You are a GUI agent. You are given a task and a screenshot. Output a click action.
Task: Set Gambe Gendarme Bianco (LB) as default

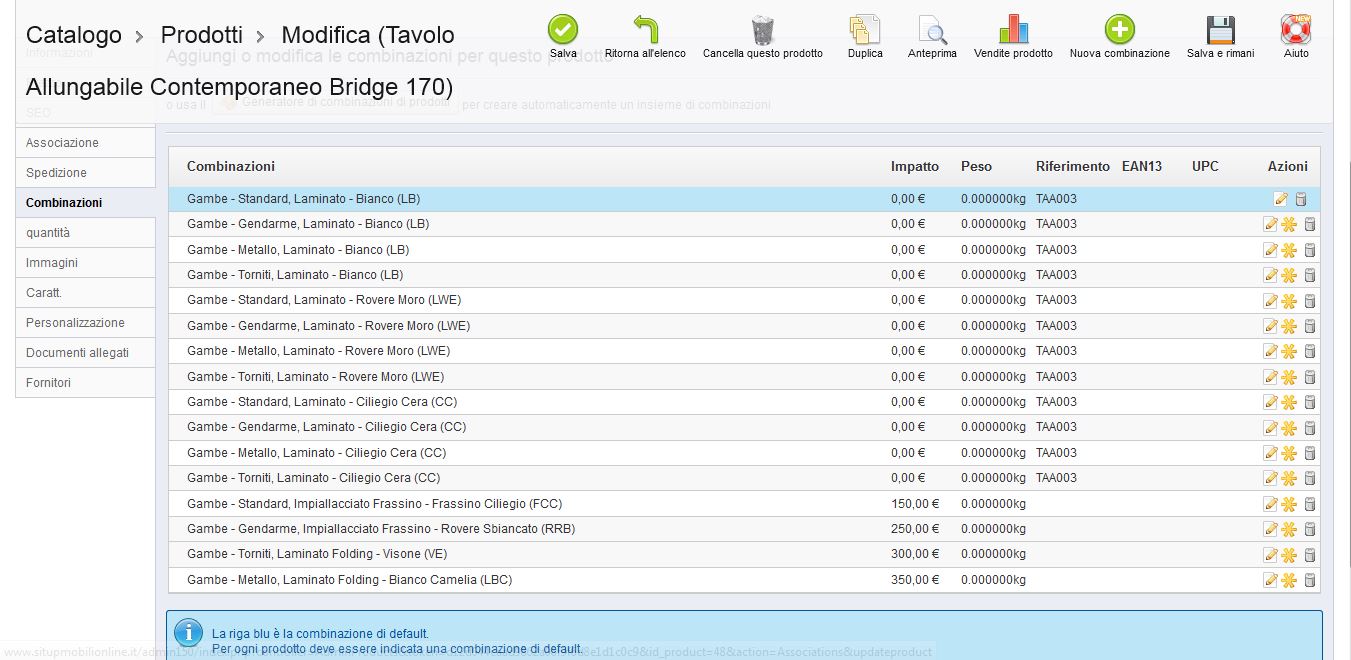click(x=1290, y=224)
